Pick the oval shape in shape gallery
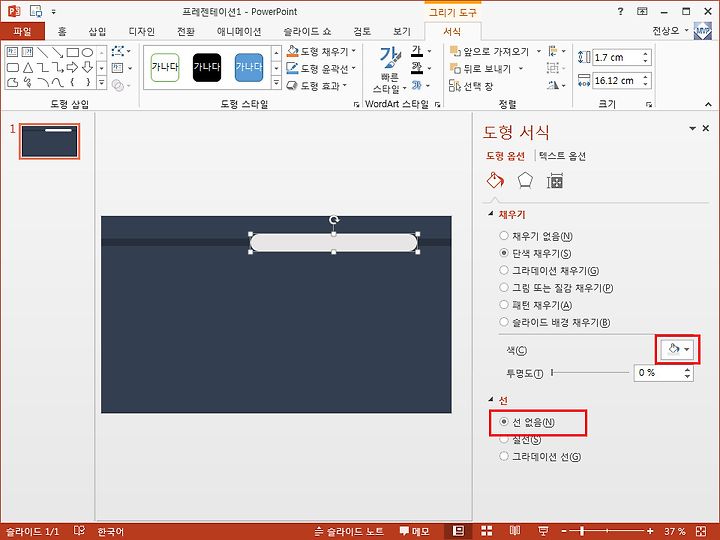720x540 pixels. [x=87, y=52]
